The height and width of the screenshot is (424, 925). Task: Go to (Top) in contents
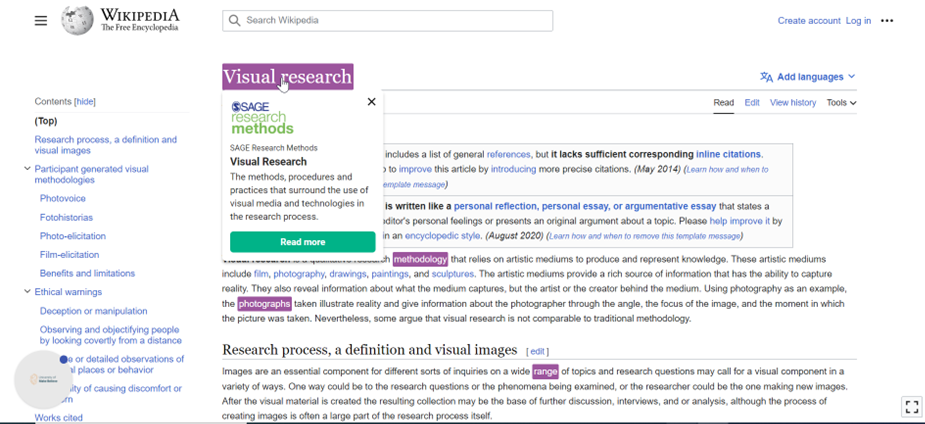(x=46, y=121)
